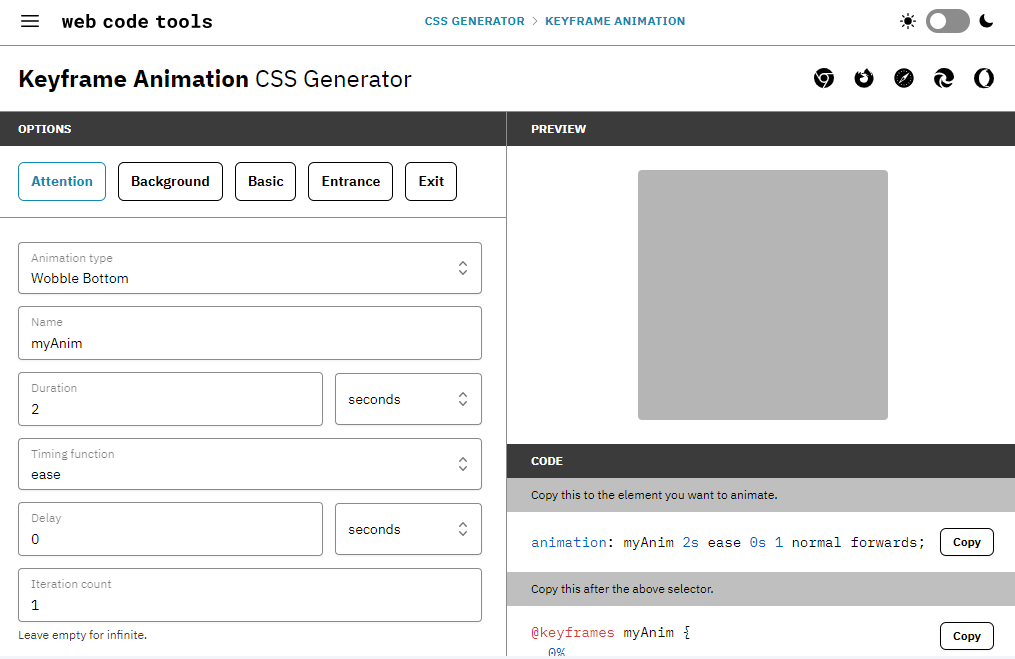Open the hamburger menu
The image size is (1015, 659).
(30, 21)
